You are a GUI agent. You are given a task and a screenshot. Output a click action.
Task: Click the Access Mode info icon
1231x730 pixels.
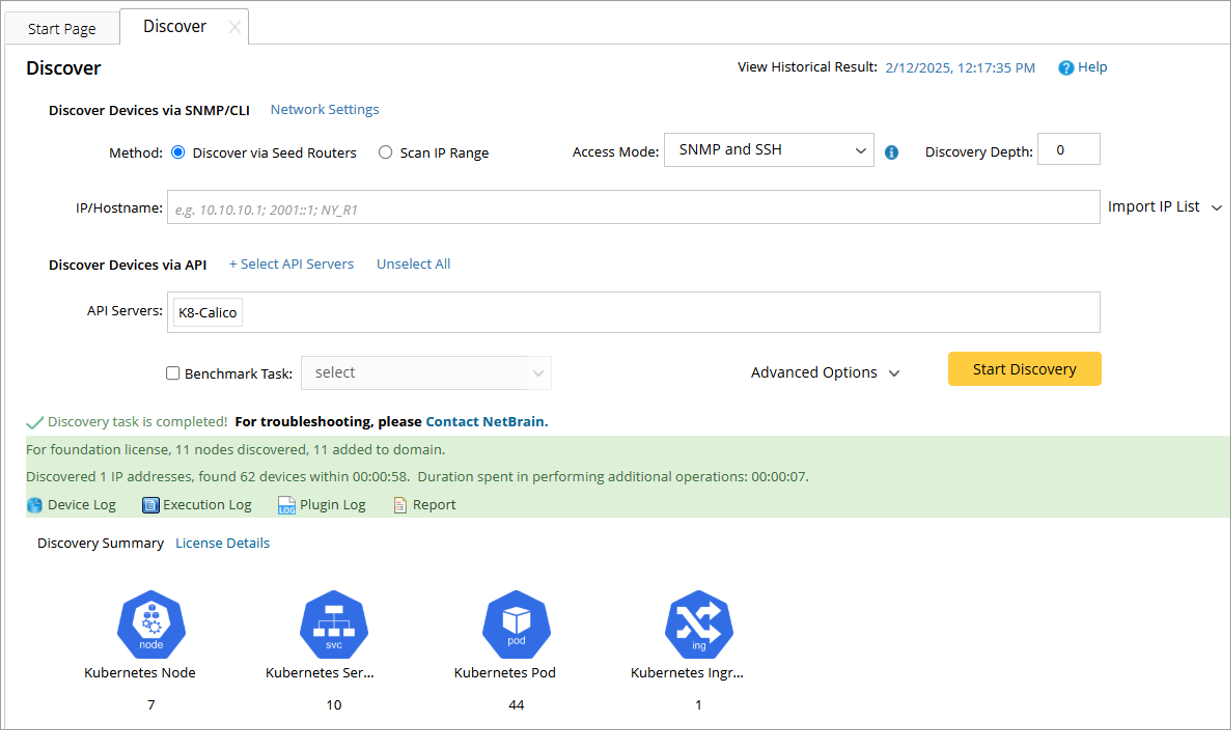892,152
